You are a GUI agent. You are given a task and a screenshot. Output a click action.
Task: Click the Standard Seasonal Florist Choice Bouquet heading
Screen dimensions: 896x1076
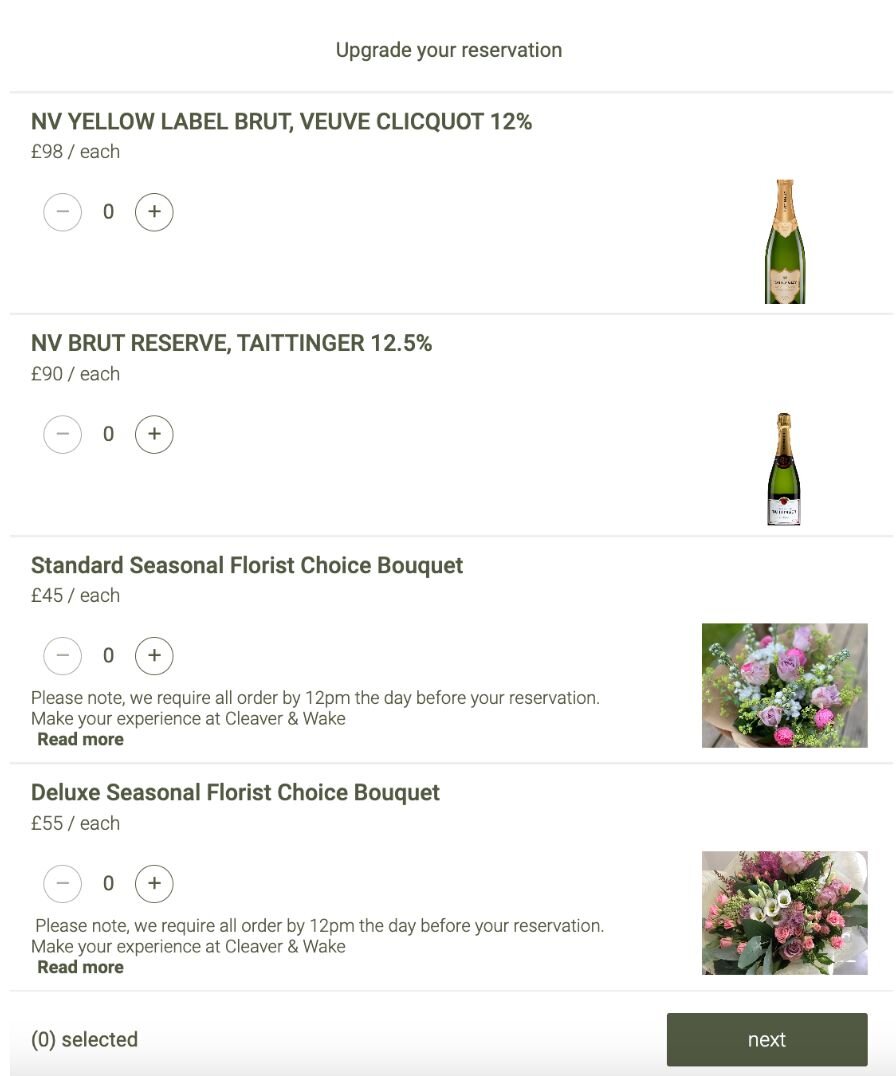coord(247,566)
